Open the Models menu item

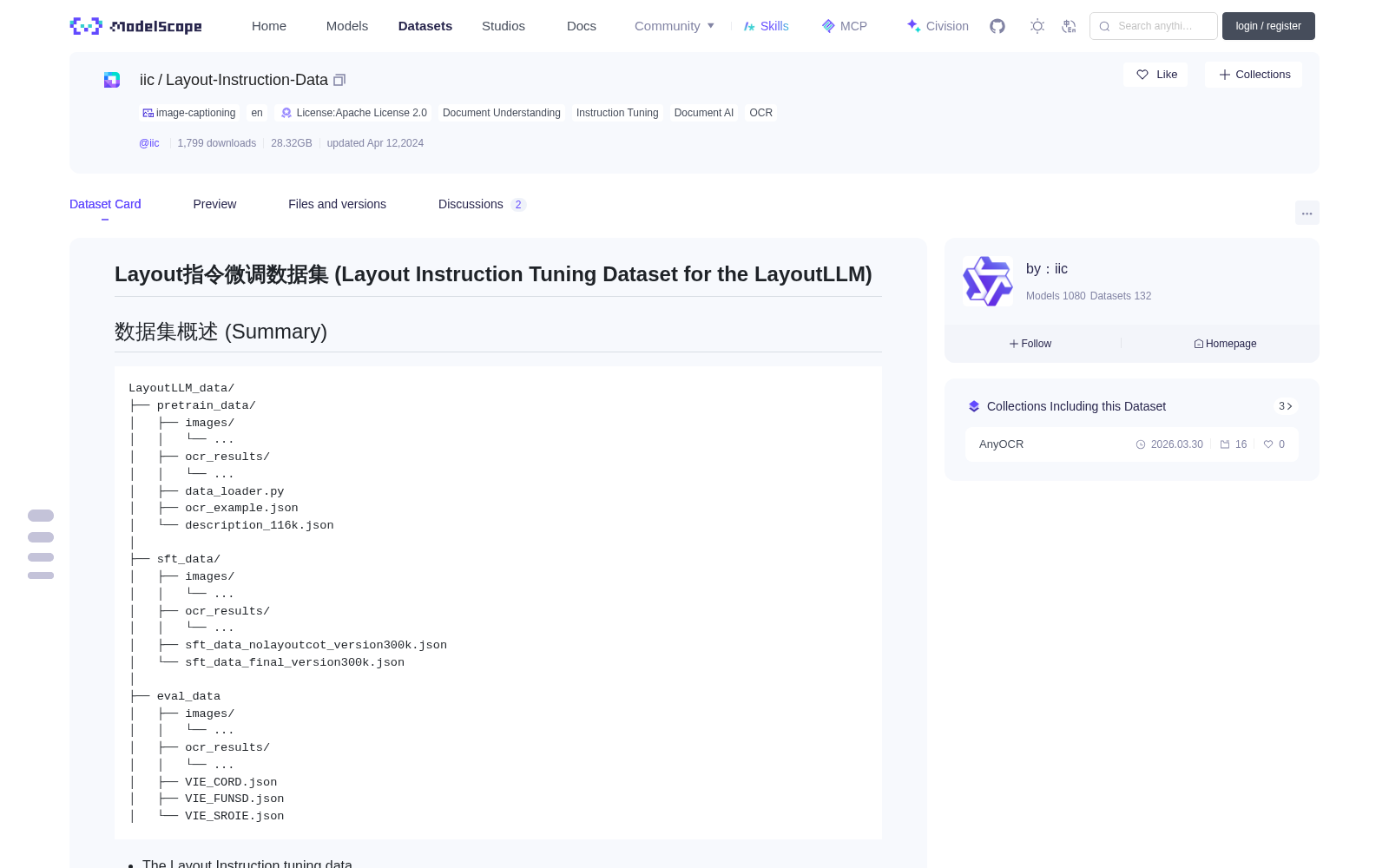tap(347, 26)
